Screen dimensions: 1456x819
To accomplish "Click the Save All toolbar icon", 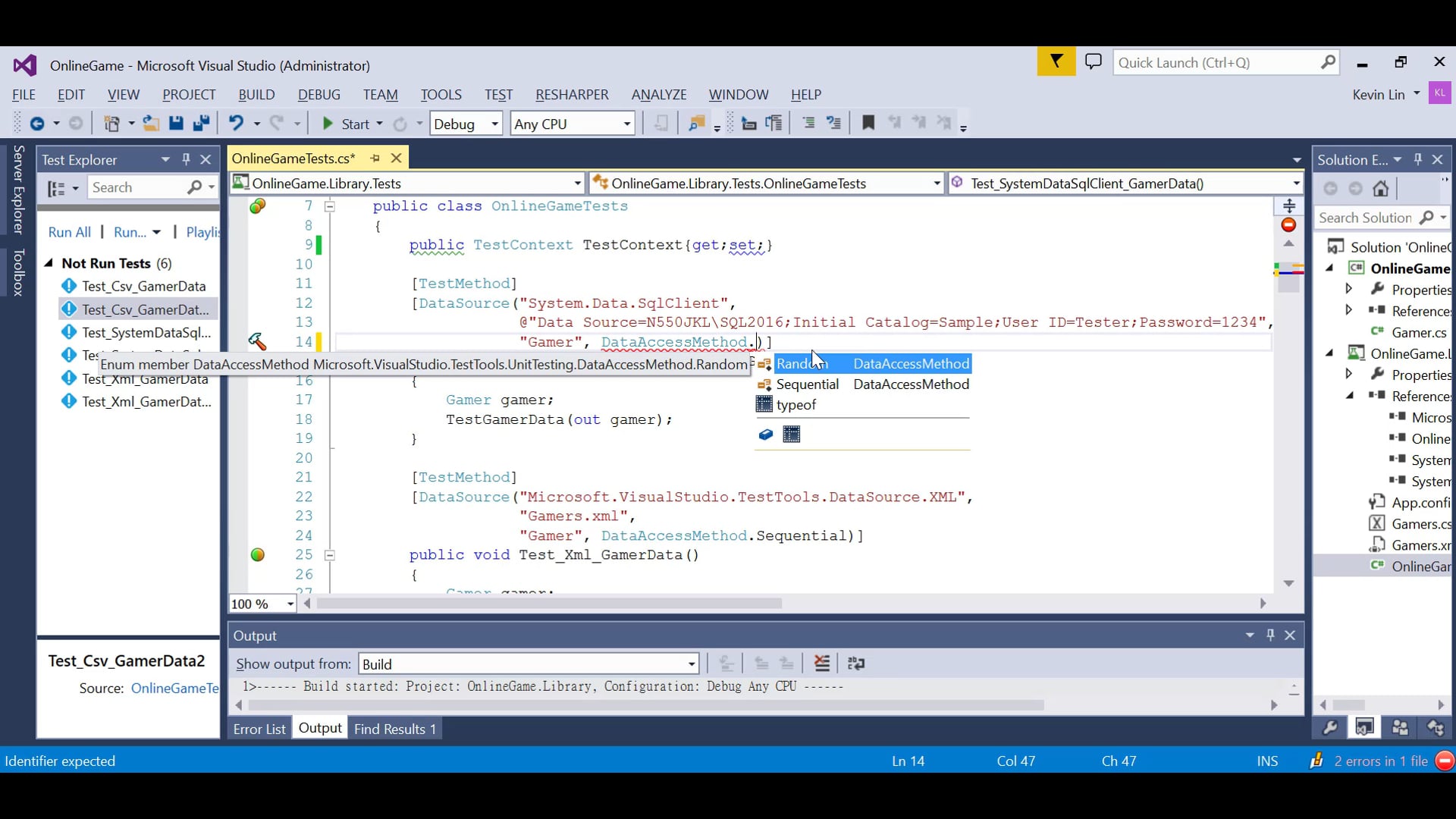I will 202,123.
